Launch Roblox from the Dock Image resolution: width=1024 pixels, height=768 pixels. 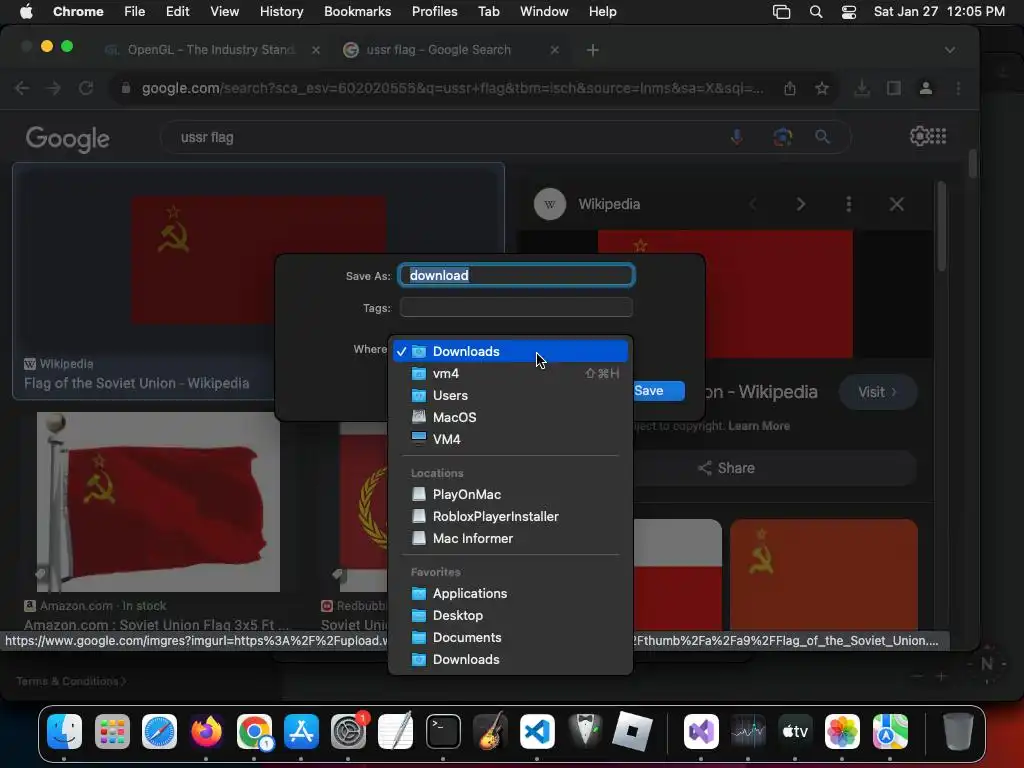[x=632, y=731]
